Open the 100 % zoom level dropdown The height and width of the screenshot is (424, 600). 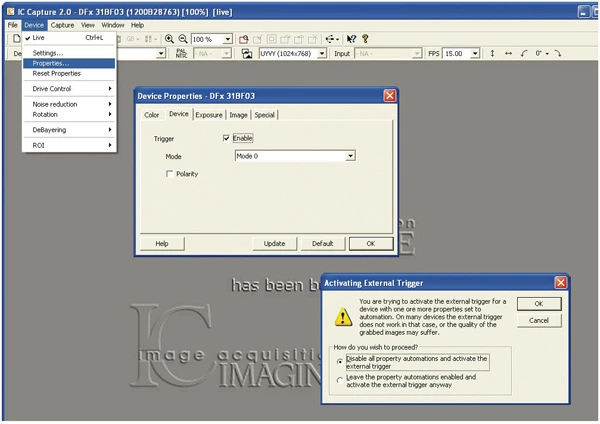(228, 38)
